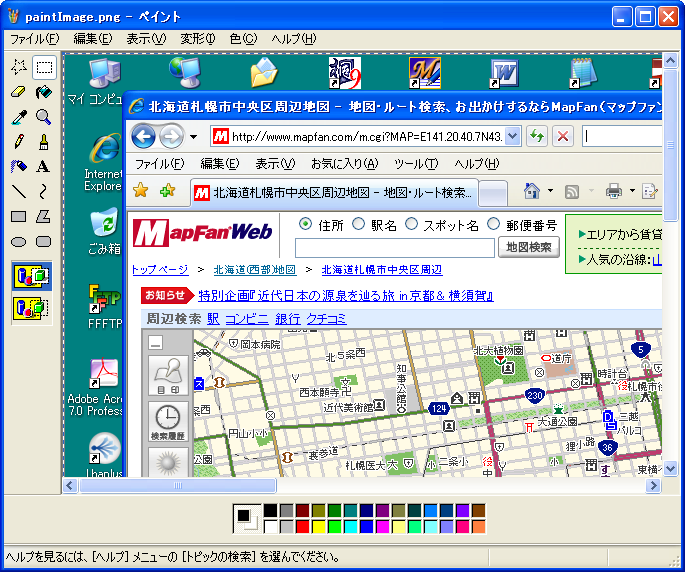Click the browser Back arrow in the canvas
The width and height of the screenshot is (685, 572).
coord(143,137)
